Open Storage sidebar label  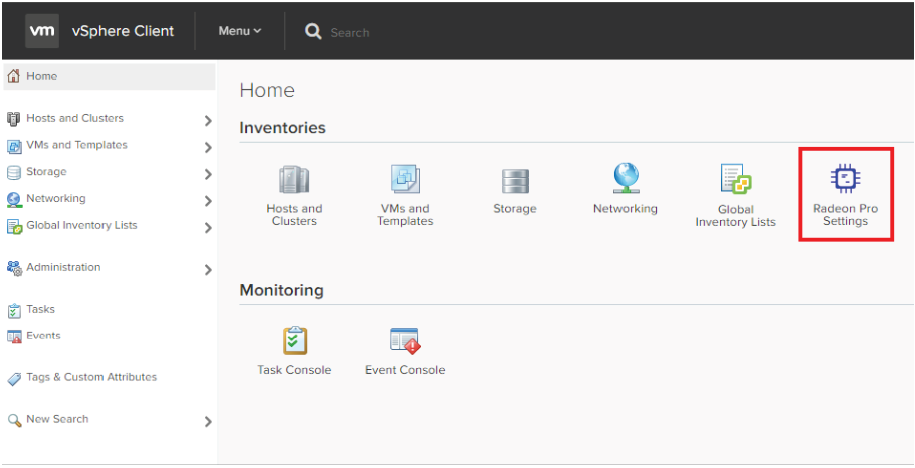(x=46, y=172)
